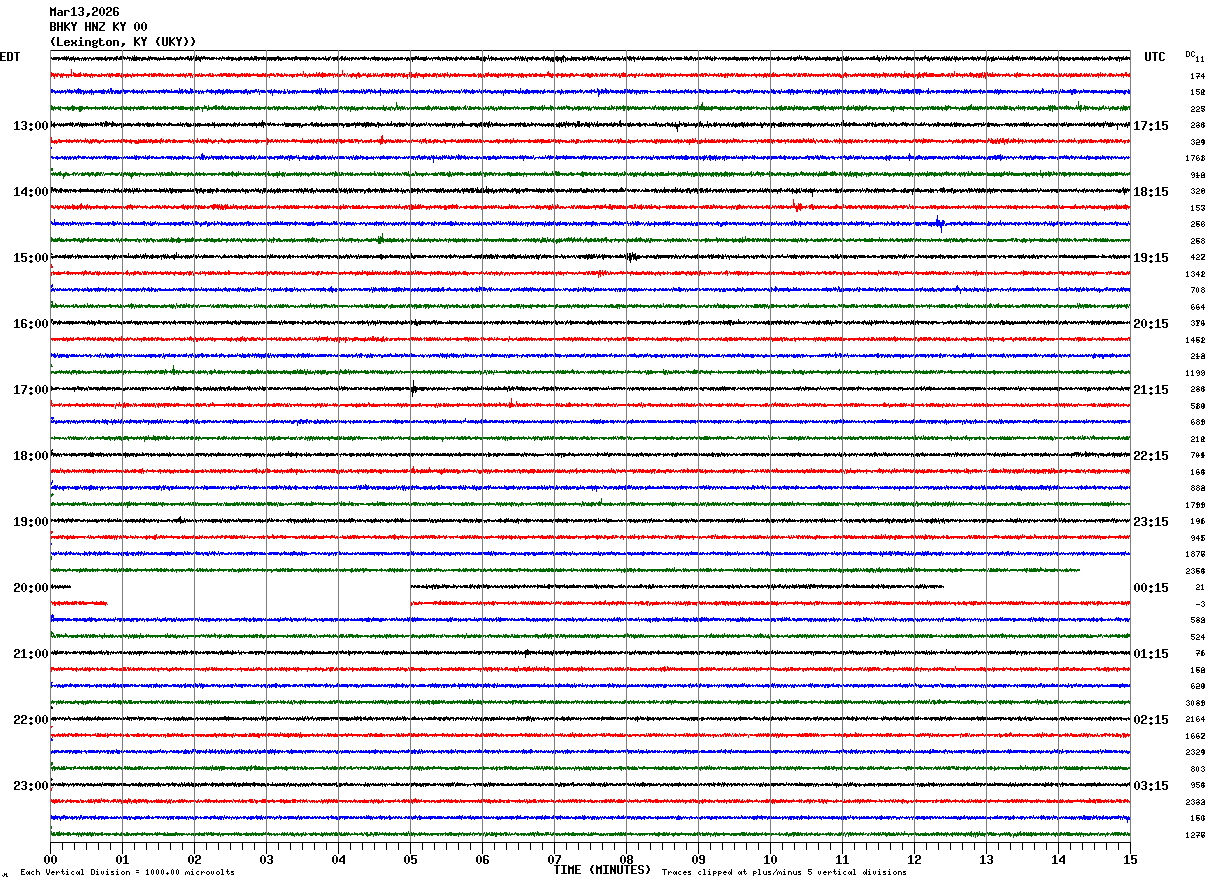Click the DC column header label
1210x886 pixels.
[x=1190, y=54]
